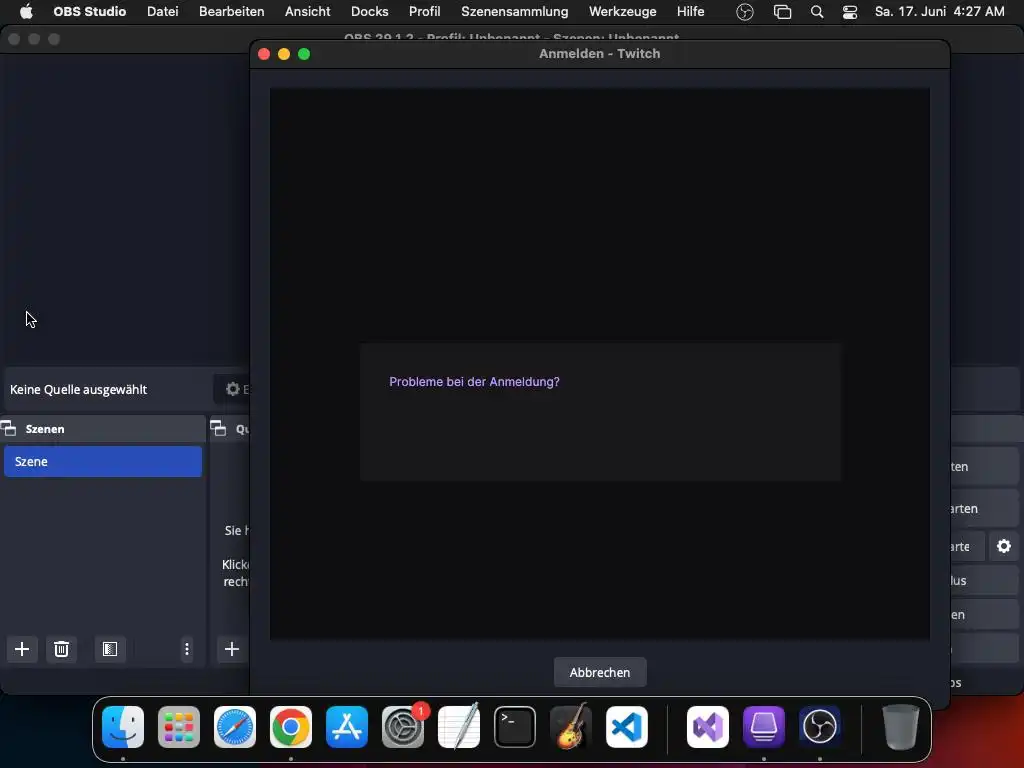Open the purple disk utility app in Dock
This screenshot has height=768, width=1024.
[764, 727]
